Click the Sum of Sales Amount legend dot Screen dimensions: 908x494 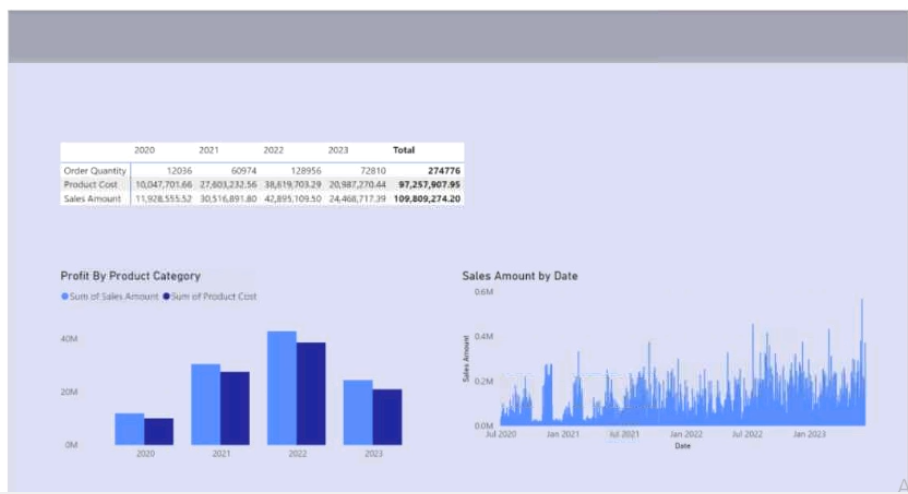(65, 297)
